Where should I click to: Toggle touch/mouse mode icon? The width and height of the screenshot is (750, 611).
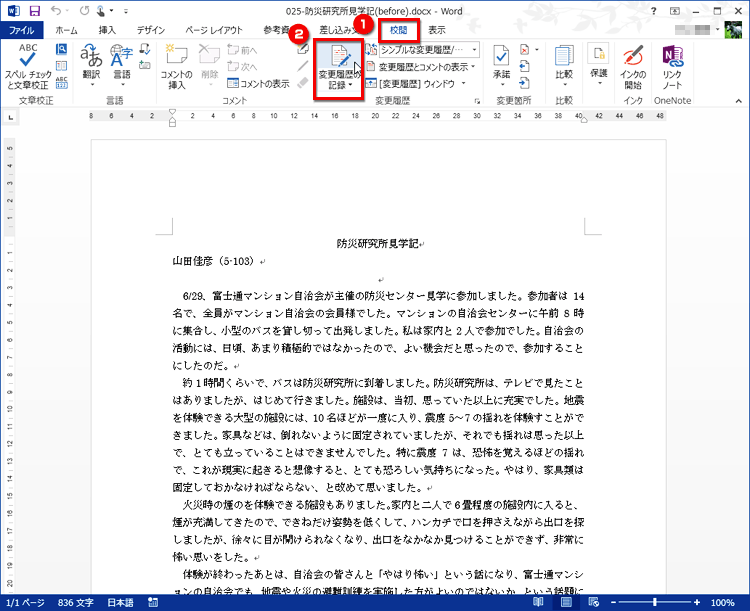pyautogui.click(x=101, y=11)
